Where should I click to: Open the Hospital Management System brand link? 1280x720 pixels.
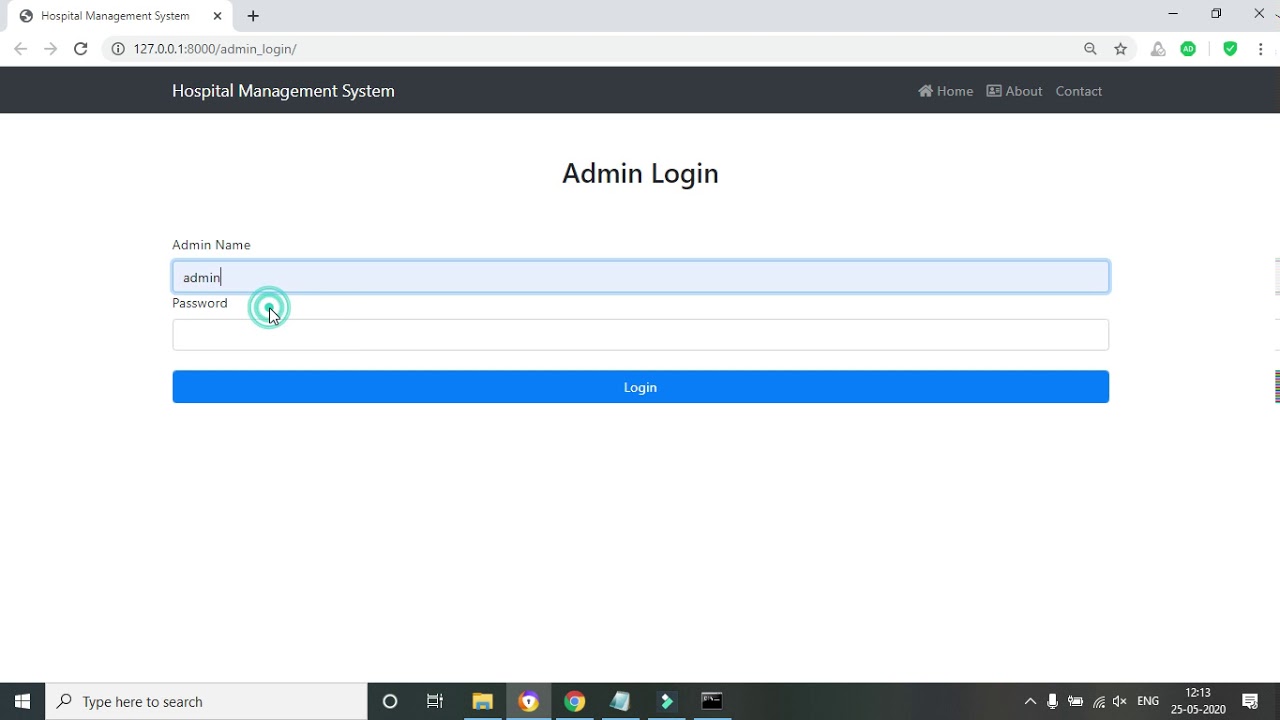click(283, 91)
